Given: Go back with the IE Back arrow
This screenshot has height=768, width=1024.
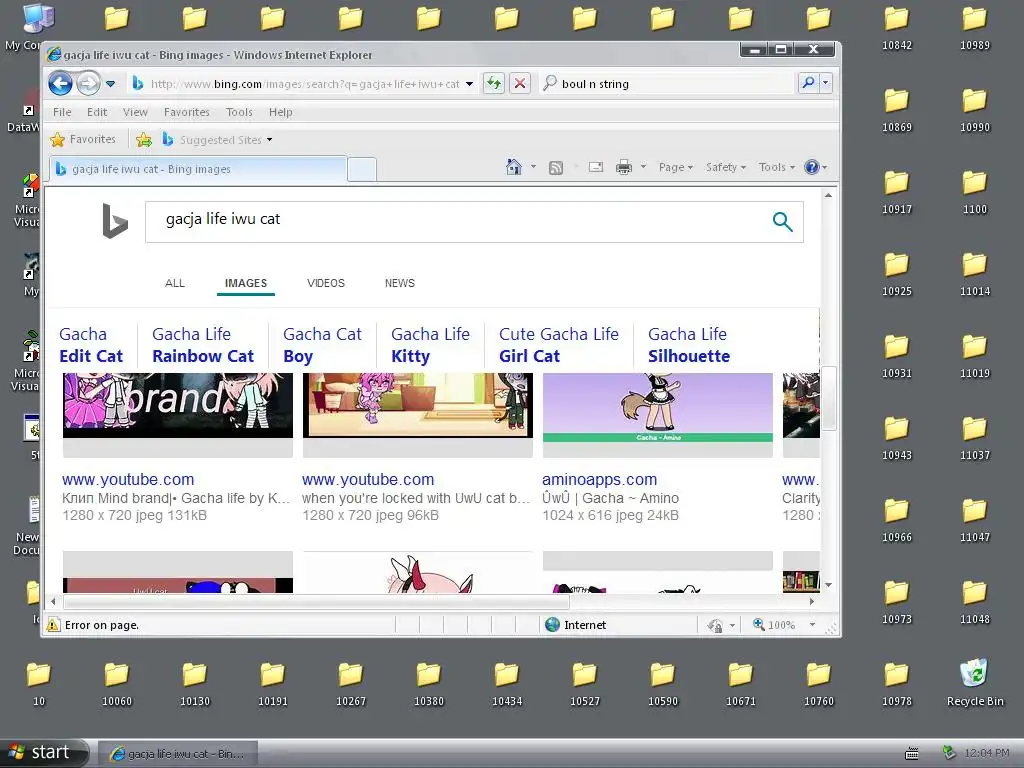Looking at the screenshot, I should pyautogui.click(x=61, y=84).
